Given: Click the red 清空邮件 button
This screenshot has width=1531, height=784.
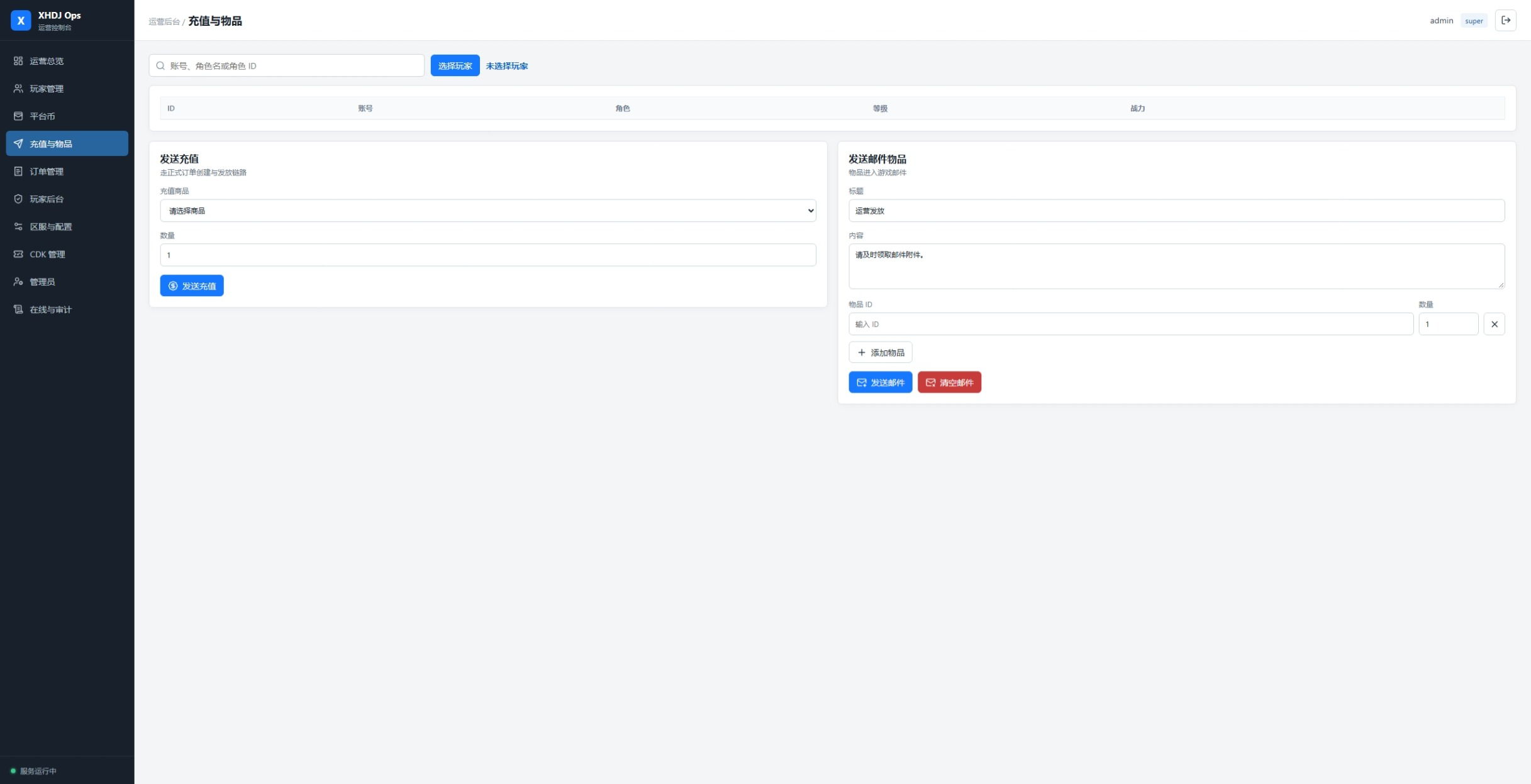Looking at the screenshot, I should [x=950, y=382].
